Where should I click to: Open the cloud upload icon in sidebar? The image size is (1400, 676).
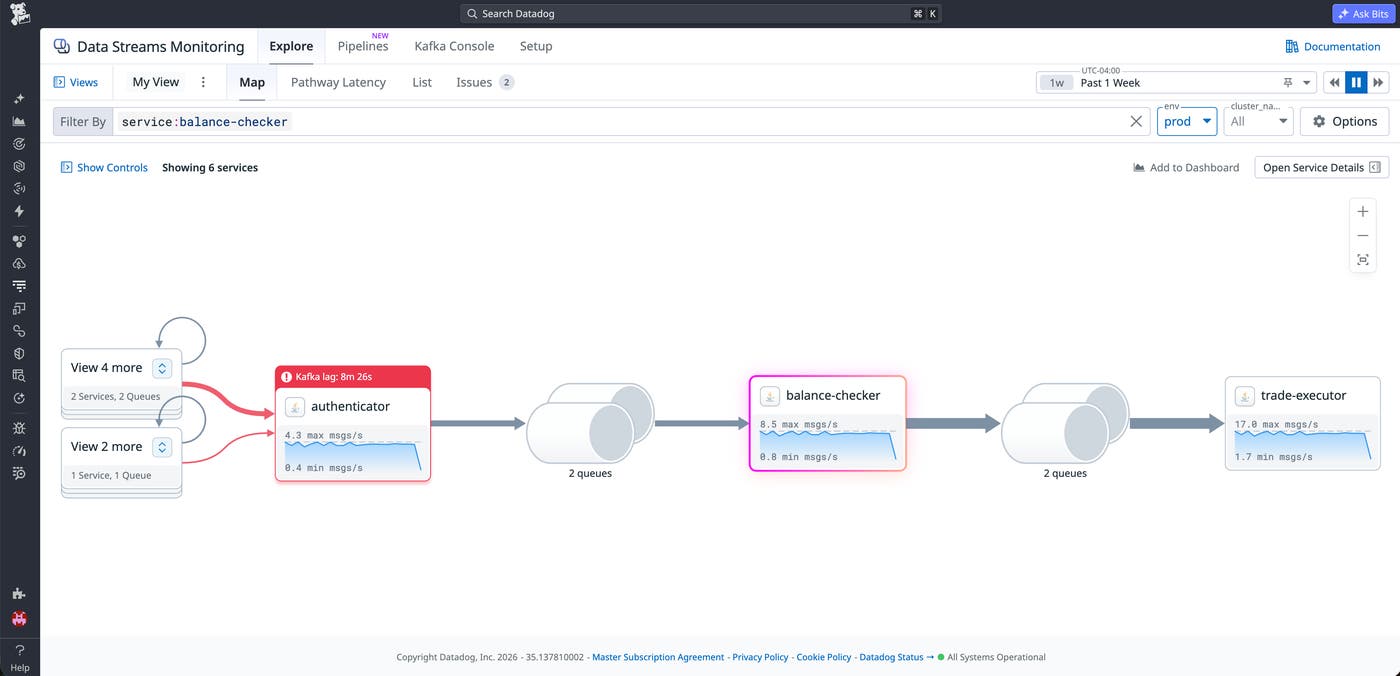(x=19, y=263)
